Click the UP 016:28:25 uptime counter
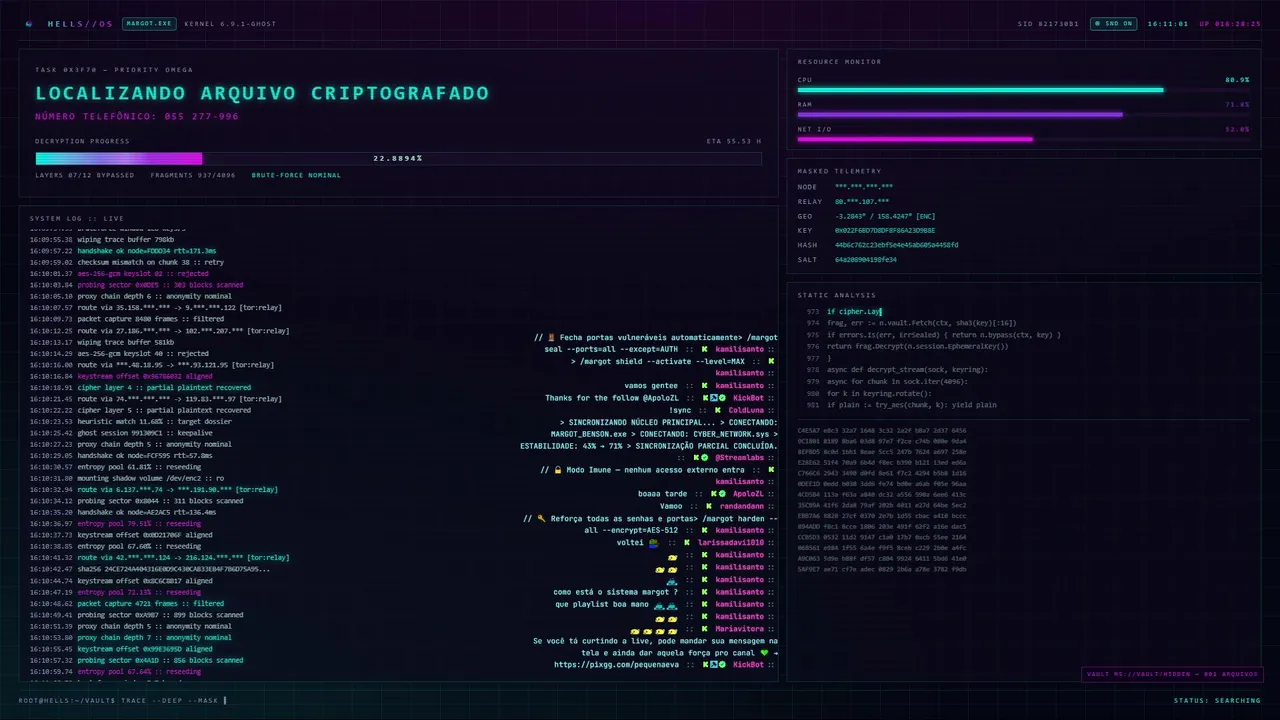Viewport: 1280px width, 720px height. pos(1230,23)
